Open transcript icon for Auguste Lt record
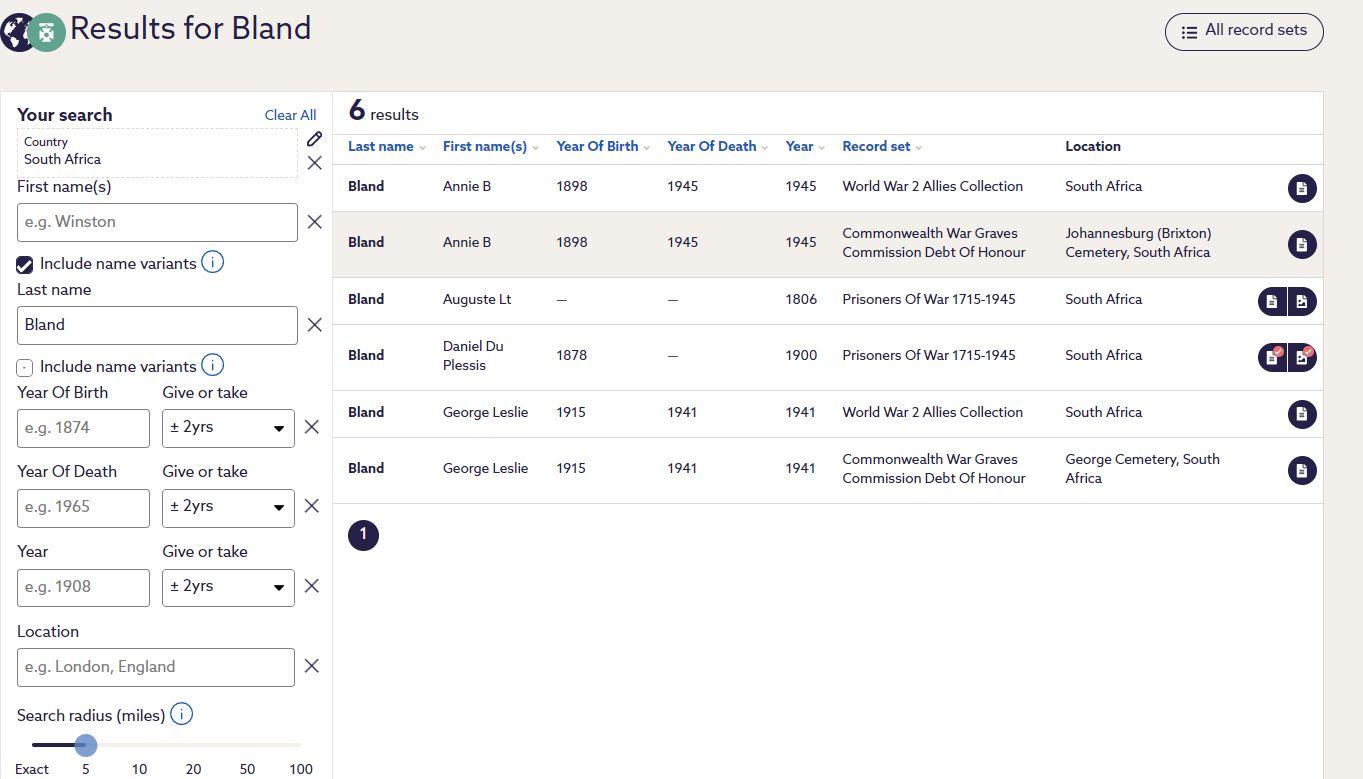Image resolution: width=1363 pixels, height=779 pixels. [x=1272, y=301]
